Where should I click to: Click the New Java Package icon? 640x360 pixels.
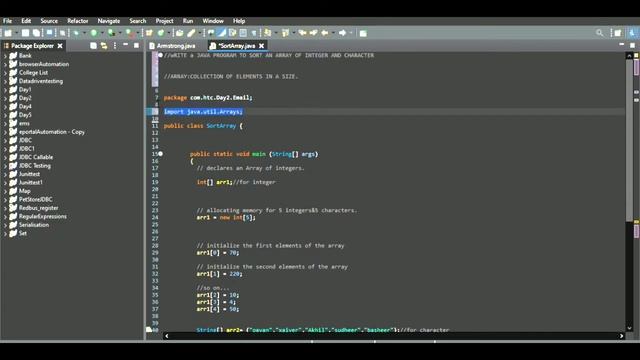tap(149, 33)
